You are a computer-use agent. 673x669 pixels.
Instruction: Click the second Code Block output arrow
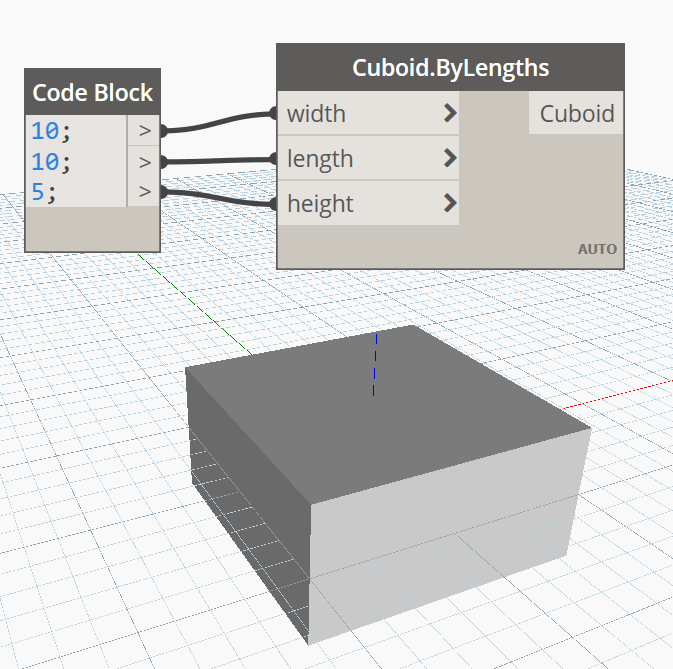pos(145,162)
